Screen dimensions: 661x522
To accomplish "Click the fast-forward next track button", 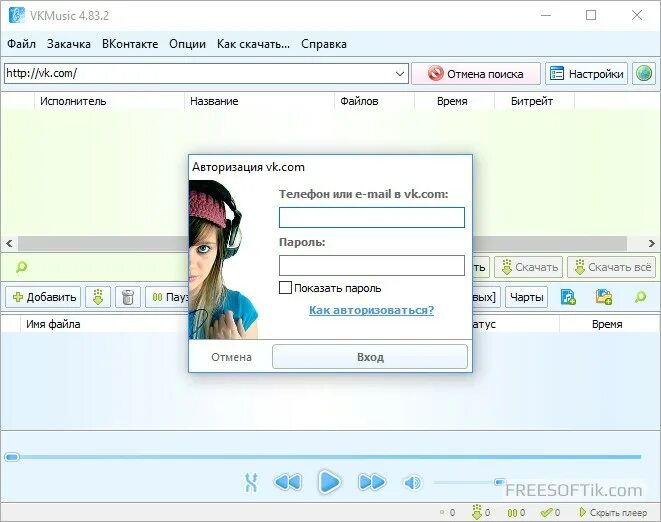I will tap(371, 482).
